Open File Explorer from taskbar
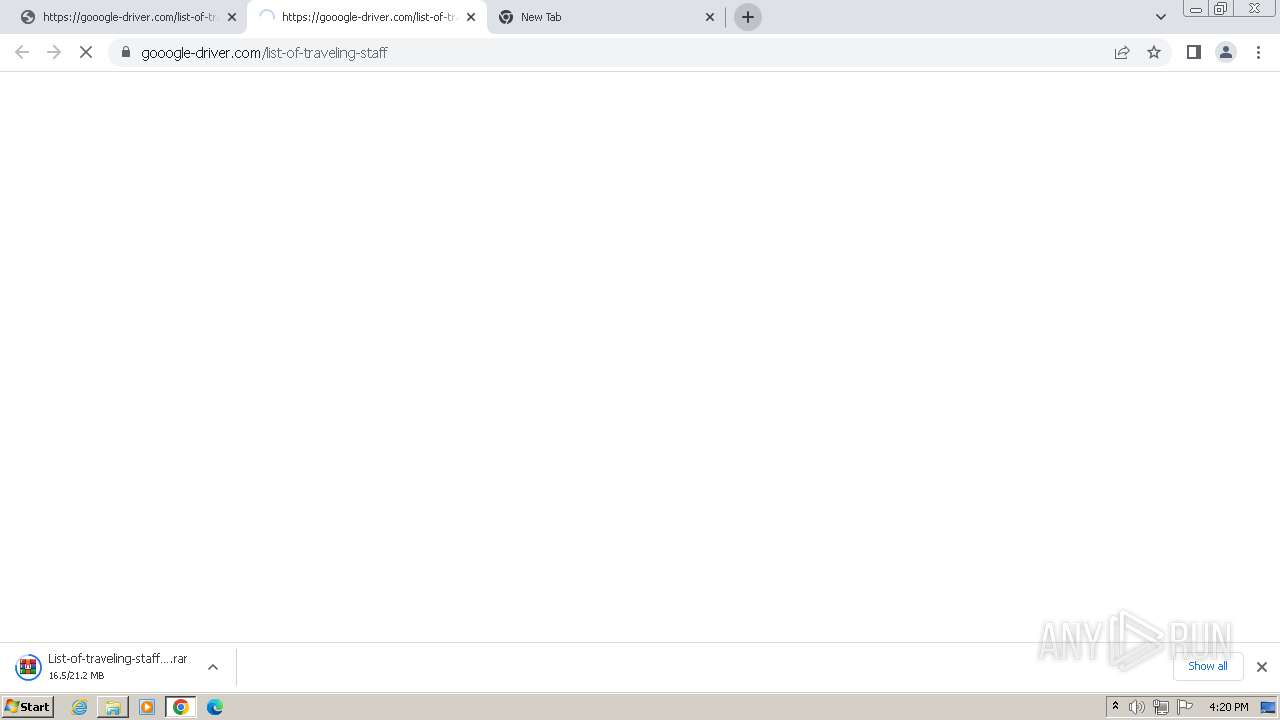This screenshot has height=720, width=1280. 113,707
